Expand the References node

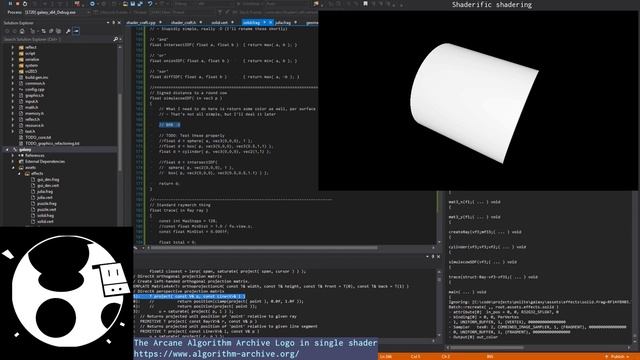13,156
